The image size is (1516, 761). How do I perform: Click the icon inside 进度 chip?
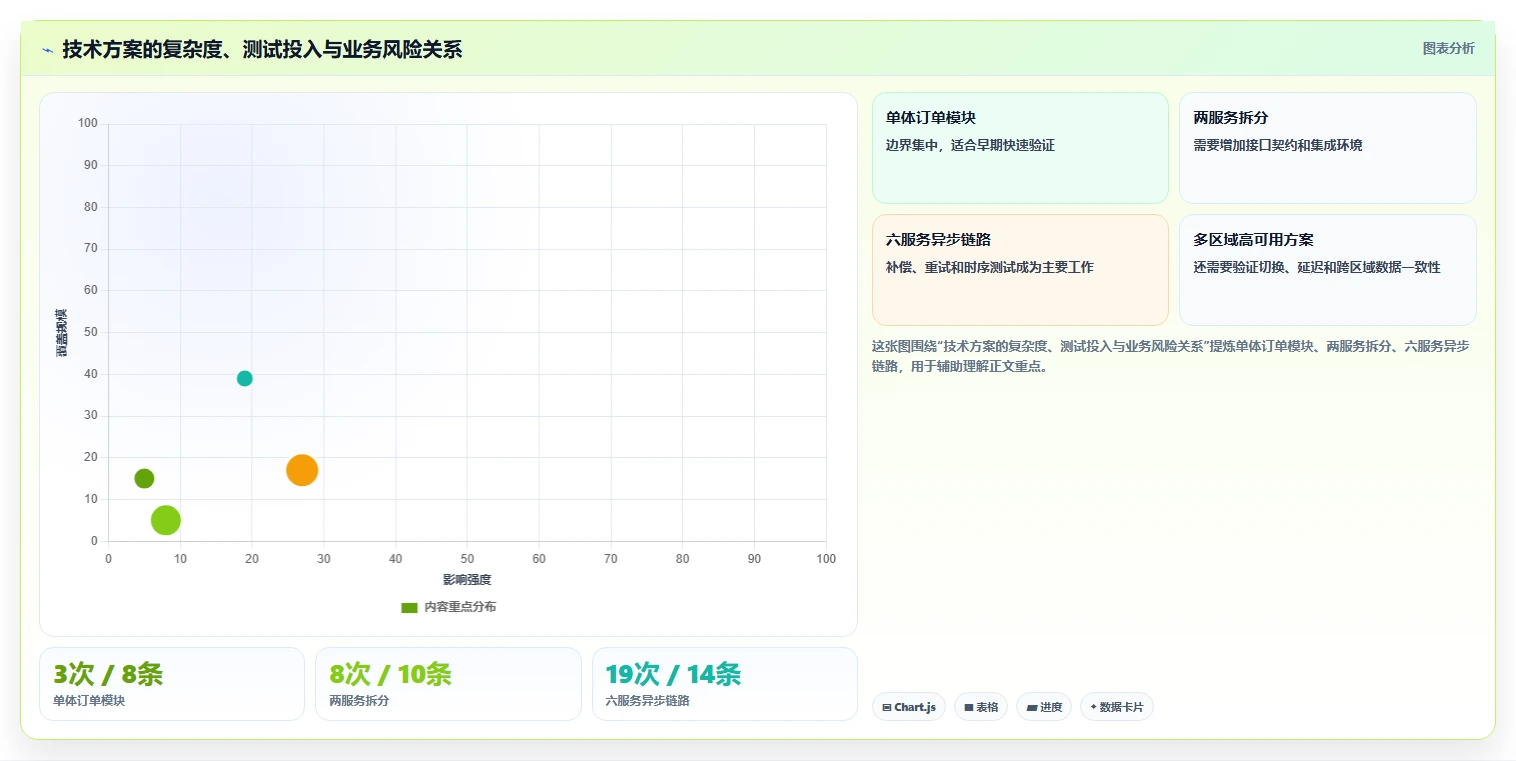1032,707
